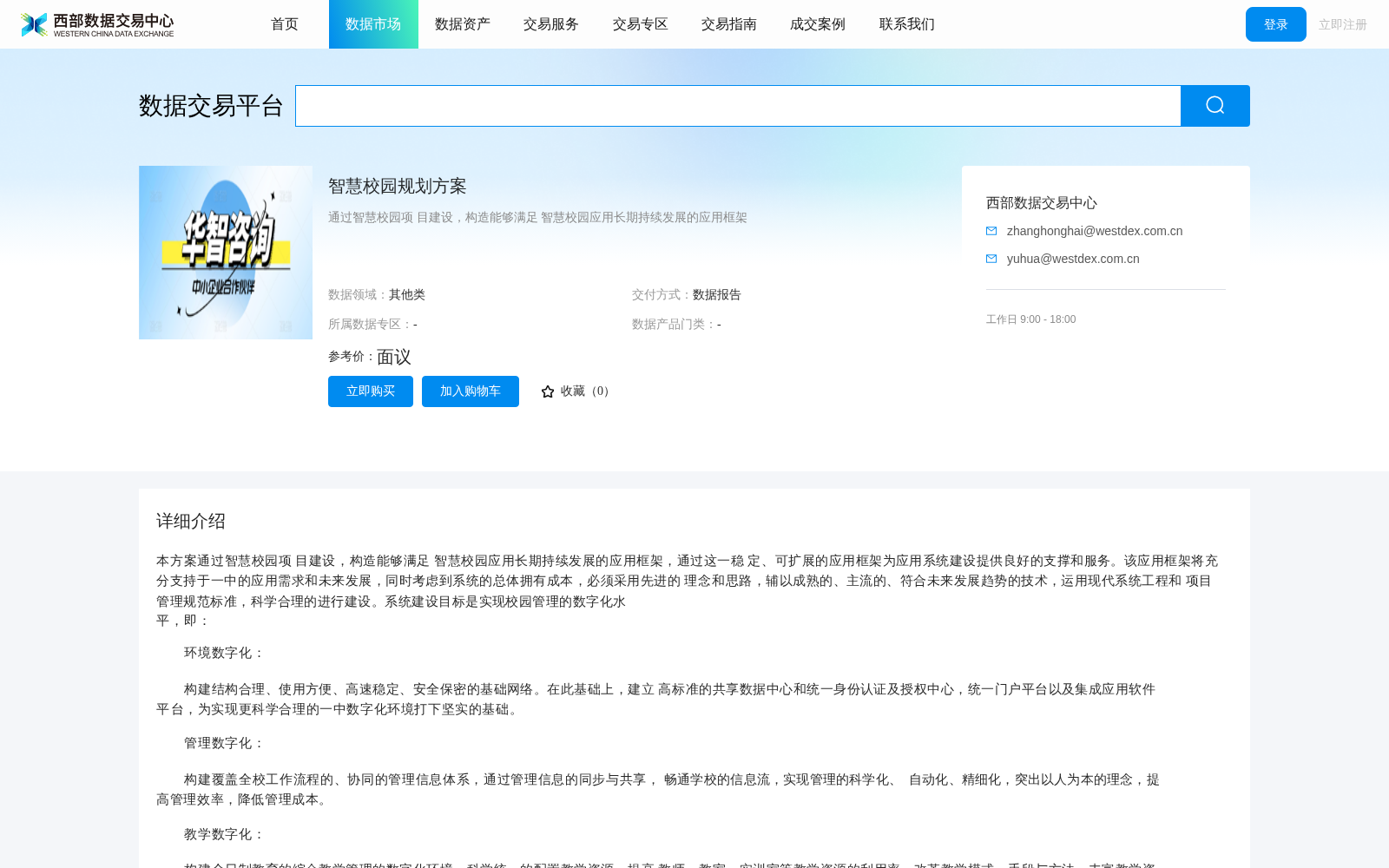This screenshot has width=1389, height=868.
Task: Click the 立即注册 link
Action: point(1343,24)
